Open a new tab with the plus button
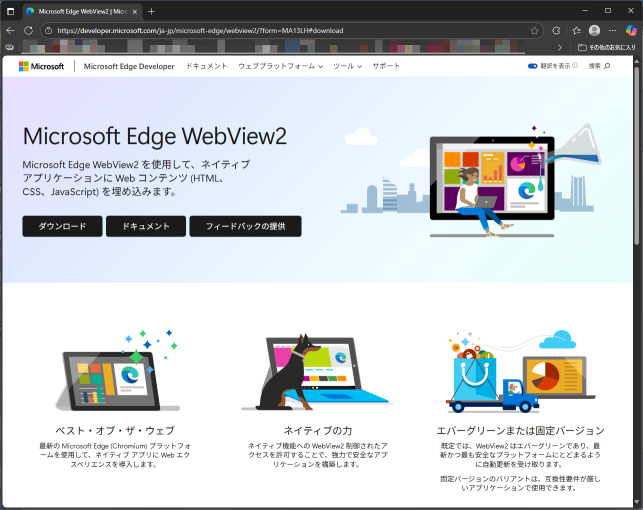 click(x=151, y=11)
